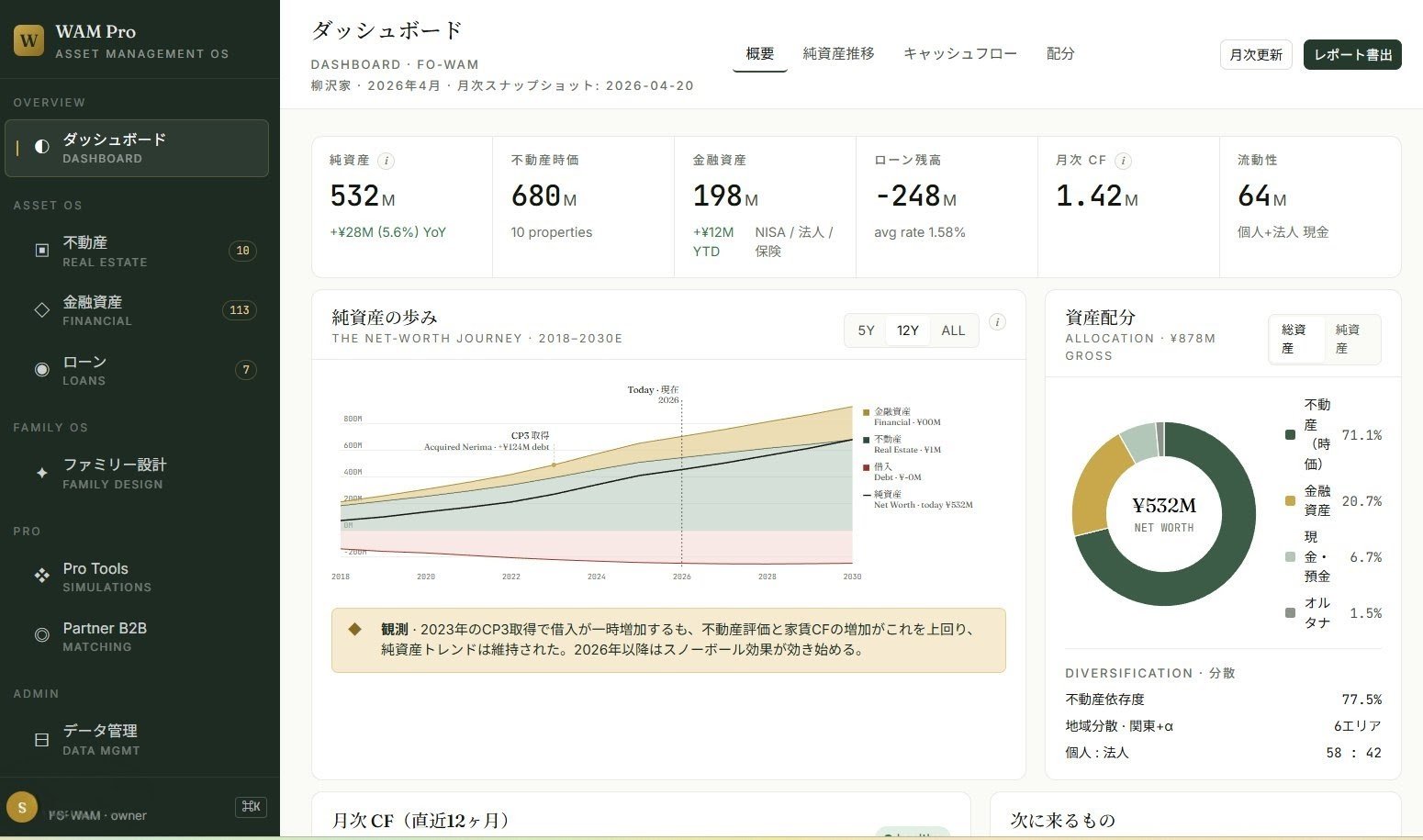Click the レポート書出 button
Image resolution: width=1423 pixels, height=840 pixels.
[x=1351, y=54]
